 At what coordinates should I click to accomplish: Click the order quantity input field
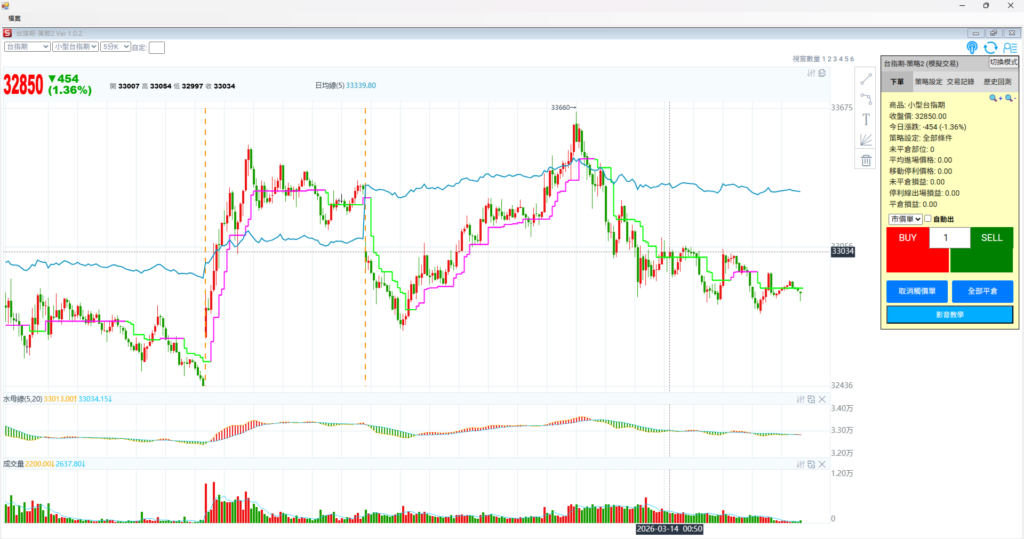click(x=949, y=238)
